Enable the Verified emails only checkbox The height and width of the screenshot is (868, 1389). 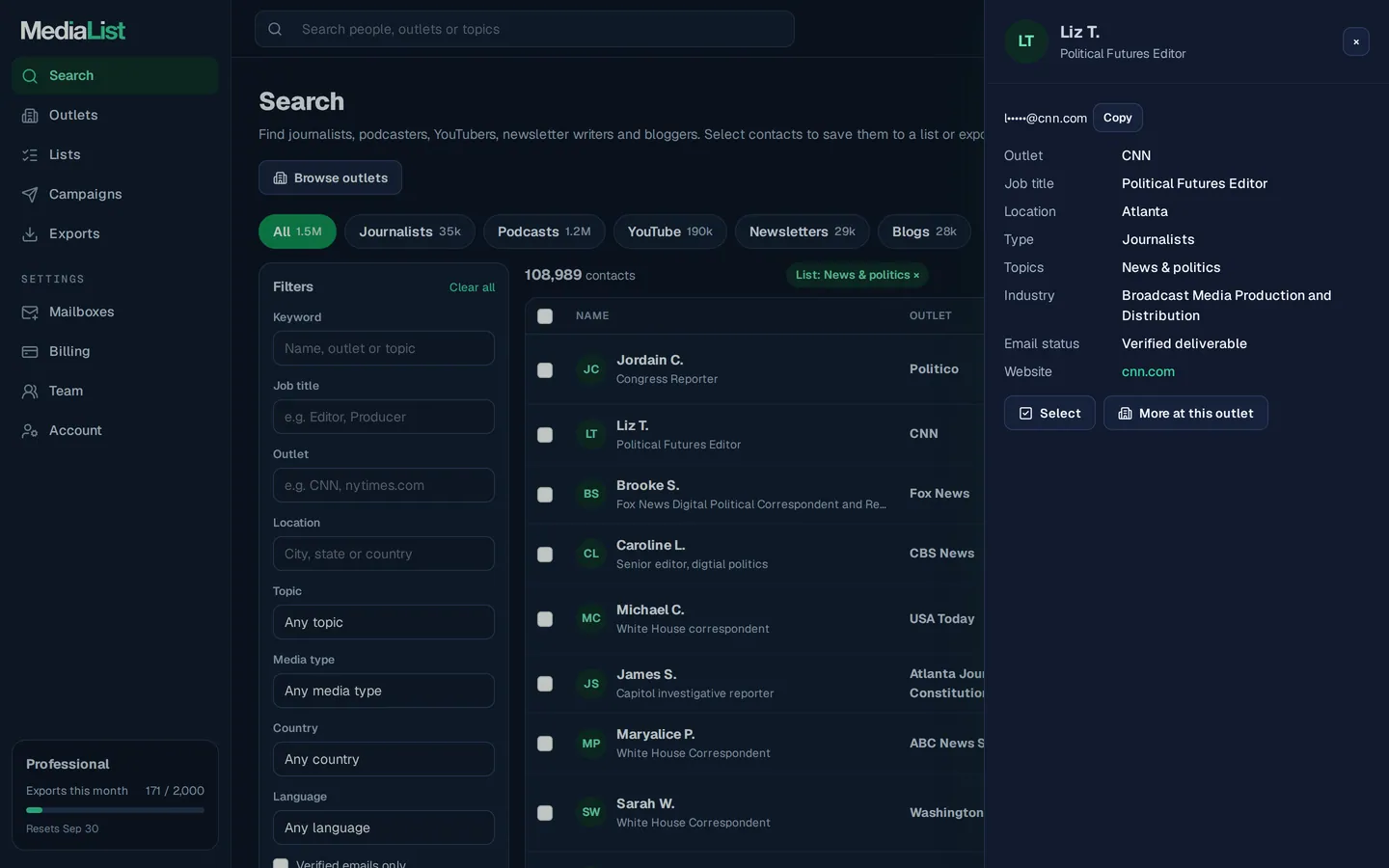(281, 864)
